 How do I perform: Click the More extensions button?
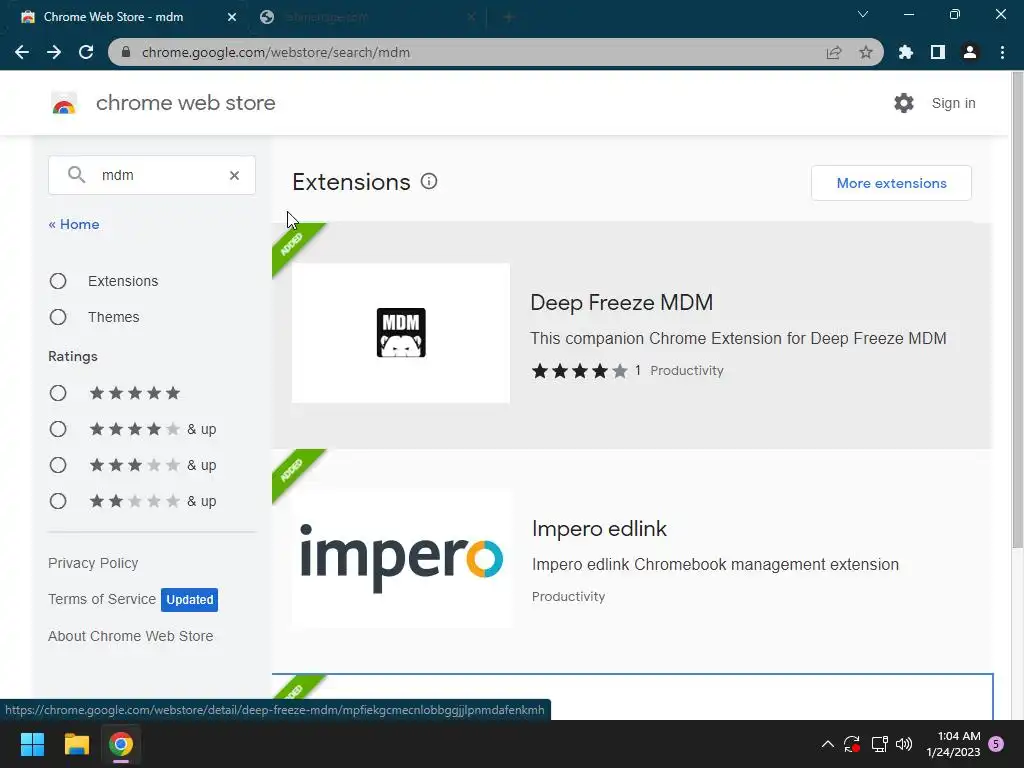click(891, 183)
